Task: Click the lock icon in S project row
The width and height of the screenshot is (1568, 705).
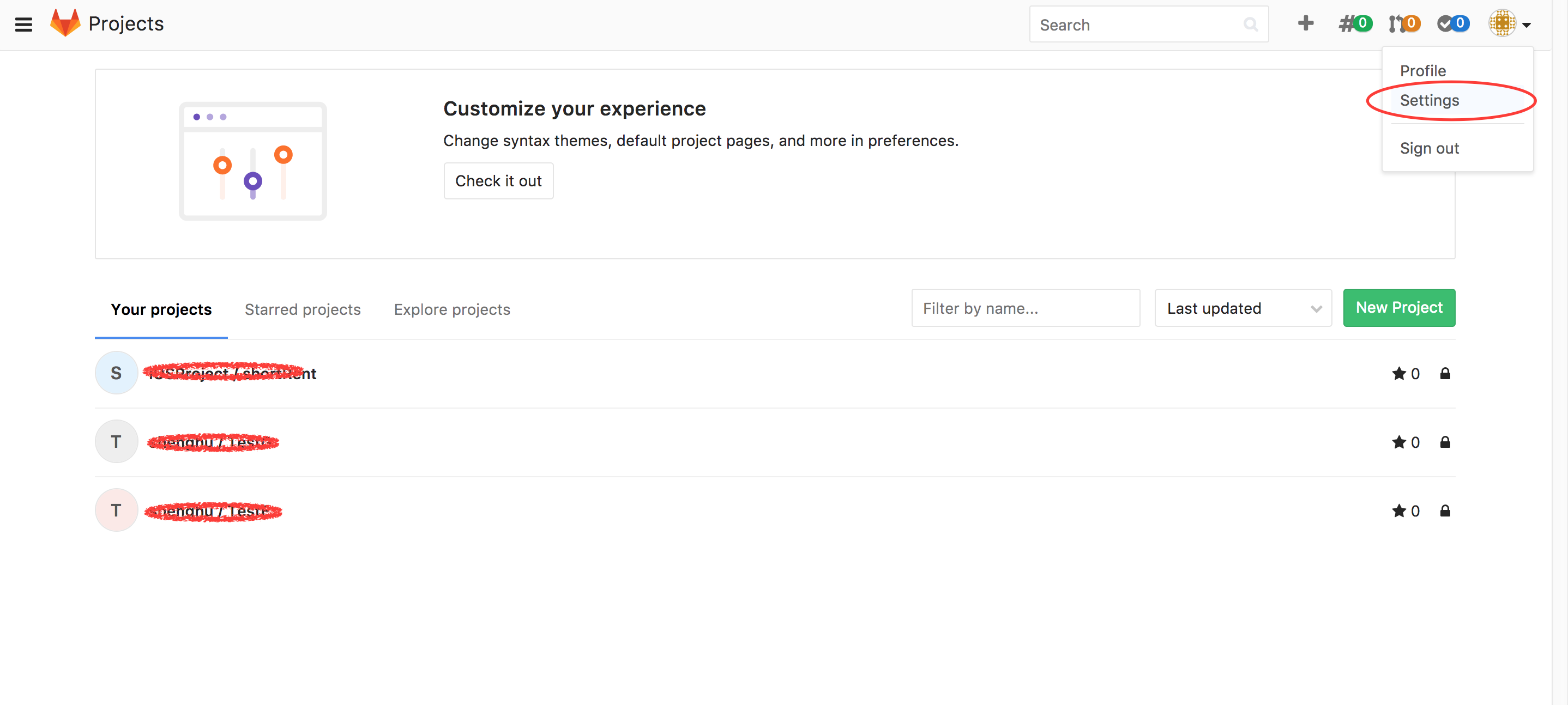Action: tap(1445, 374)
